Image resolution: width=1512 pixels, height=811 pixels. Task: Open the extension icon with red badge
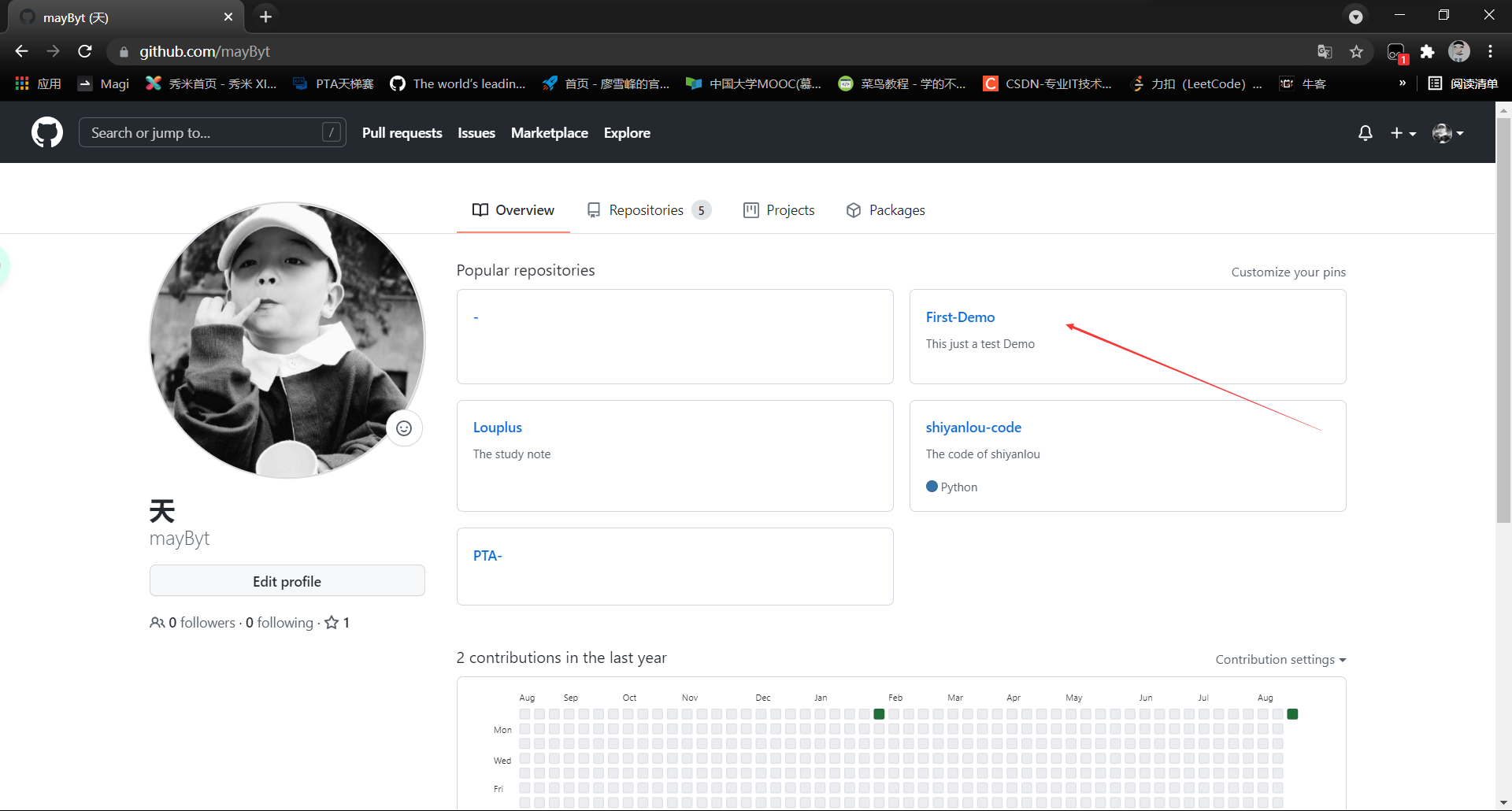[x=1396, y=52]
